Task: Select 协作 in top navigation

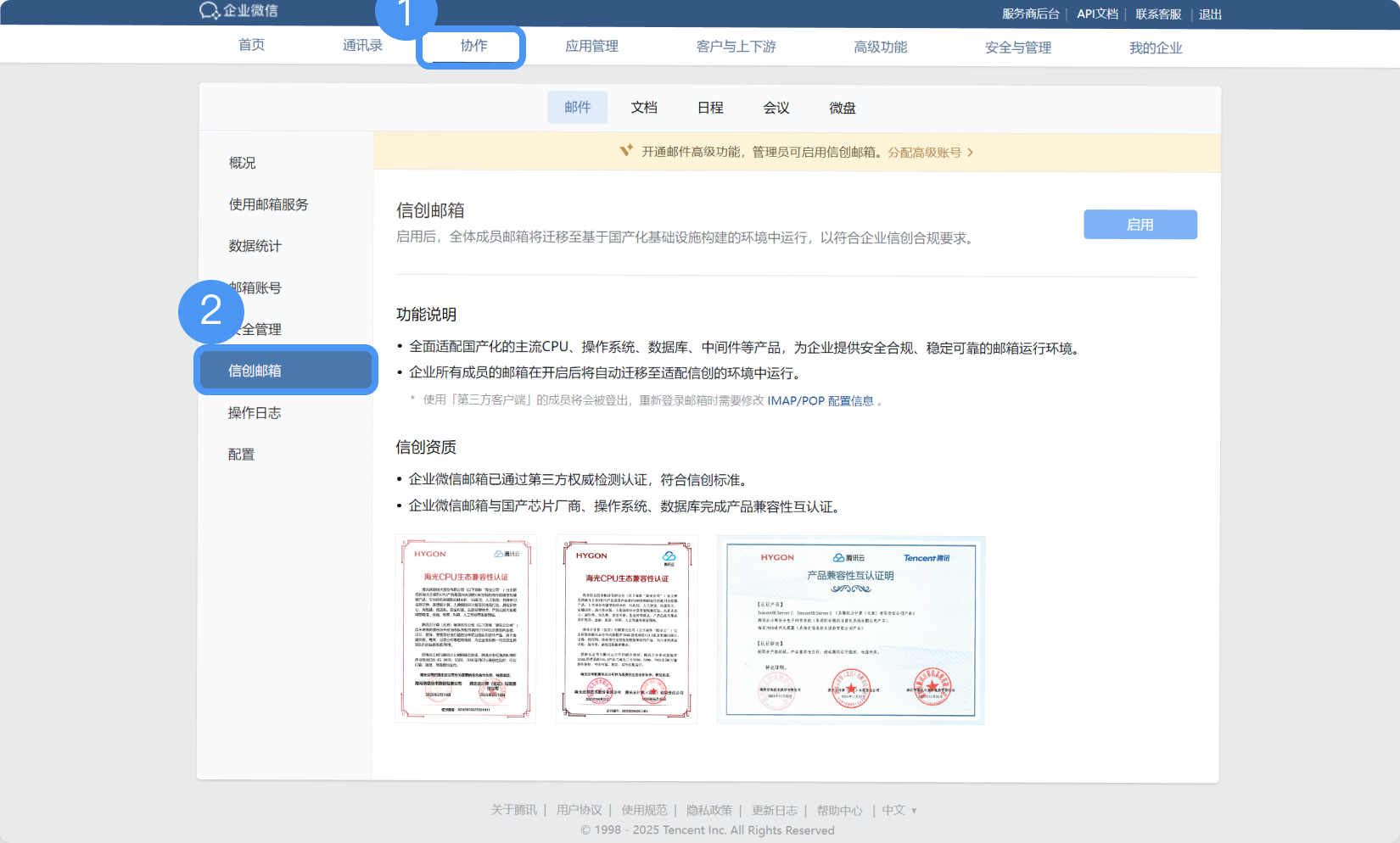Action: pyautogui.click(x=473, y=46)
